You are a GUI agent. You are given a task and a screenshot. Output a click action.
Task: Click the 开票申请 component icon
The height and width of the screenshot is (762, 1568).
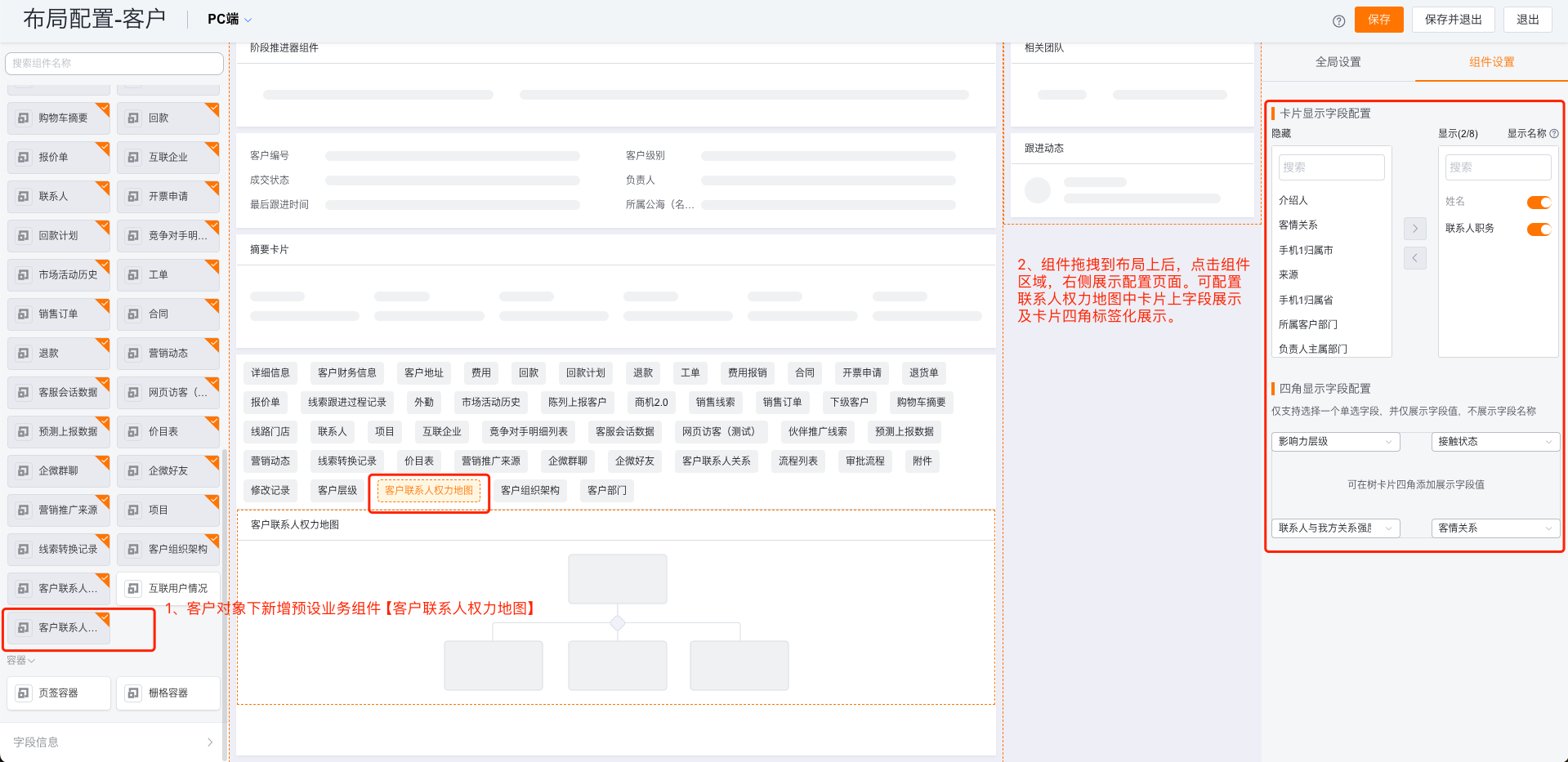click(133, 197)
